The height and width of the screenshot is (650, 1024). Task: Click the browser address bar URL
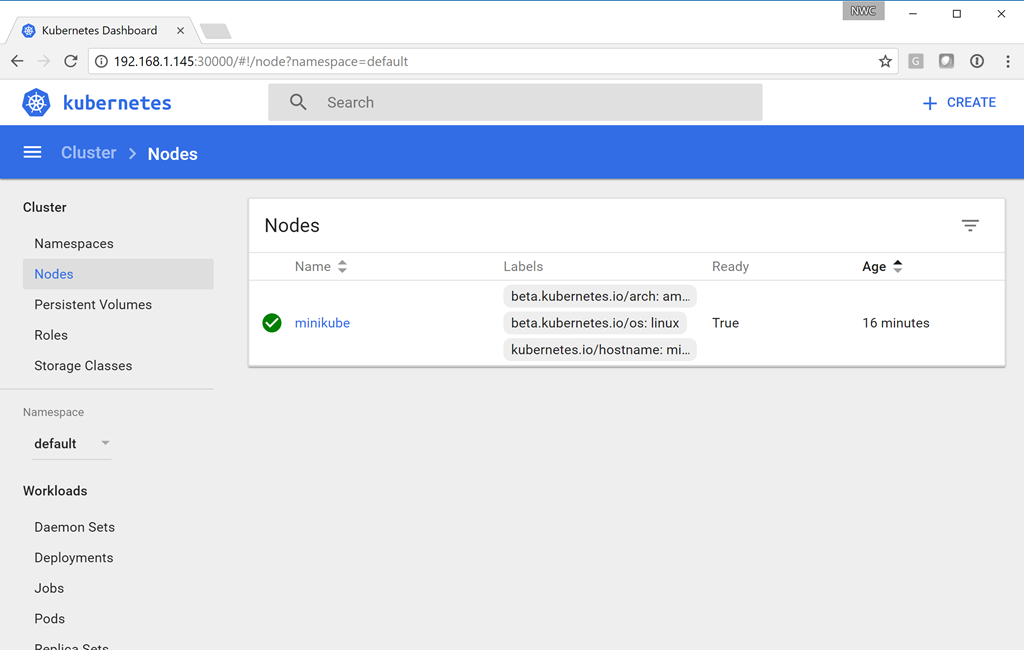click(261, 61)
